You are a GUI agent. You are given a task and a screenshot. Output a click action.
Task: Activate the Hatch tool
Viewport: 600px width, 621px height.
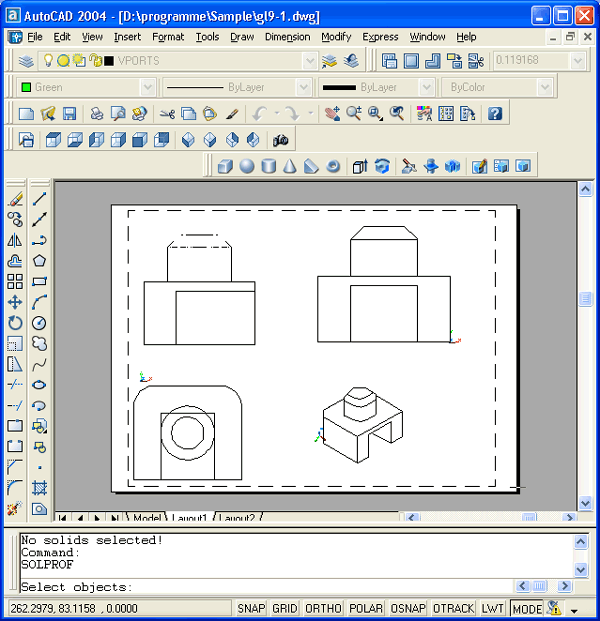[x=39, y=488]
